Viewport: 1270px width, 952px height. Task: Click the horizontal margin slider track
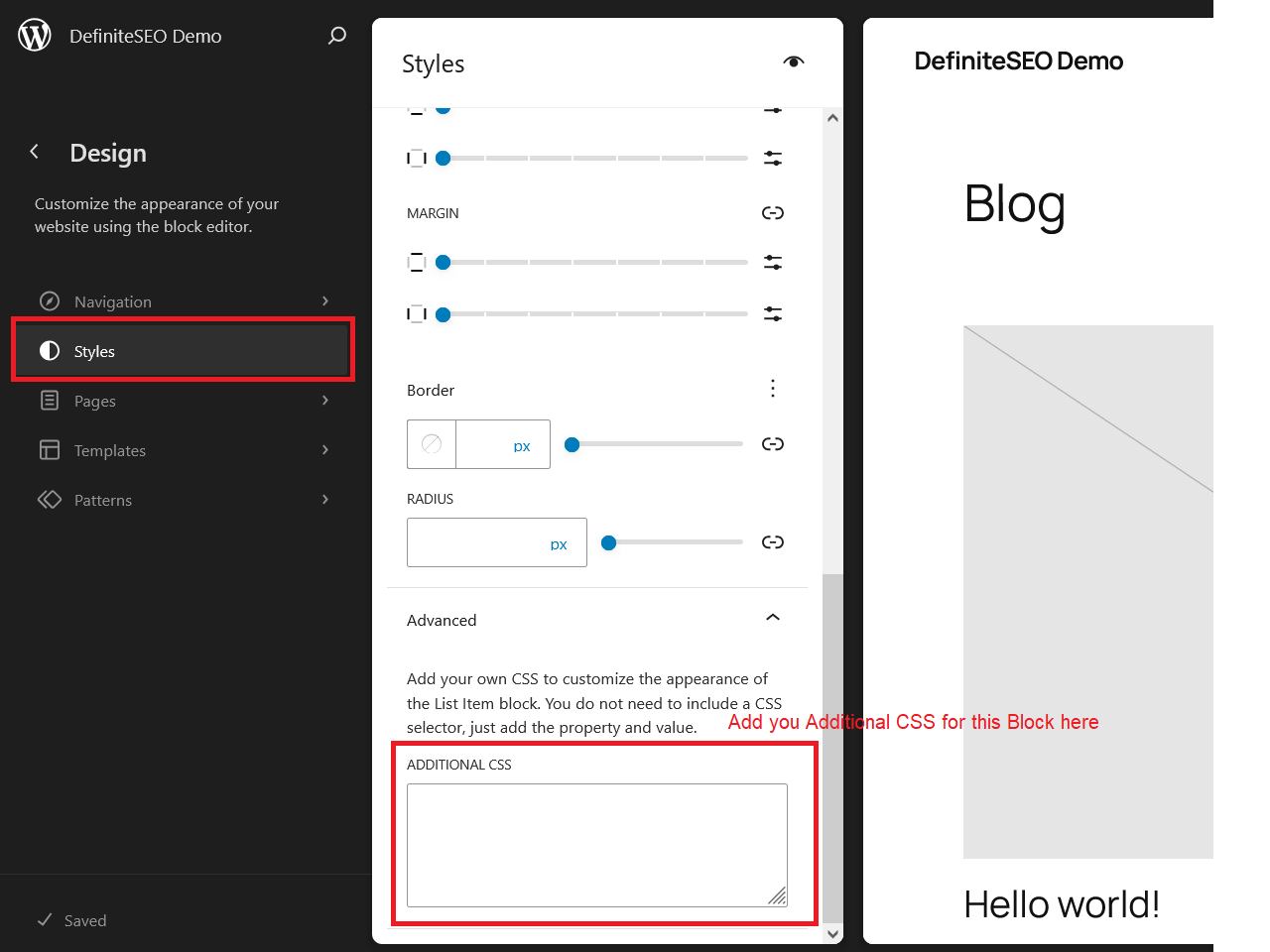coord(592,314)
